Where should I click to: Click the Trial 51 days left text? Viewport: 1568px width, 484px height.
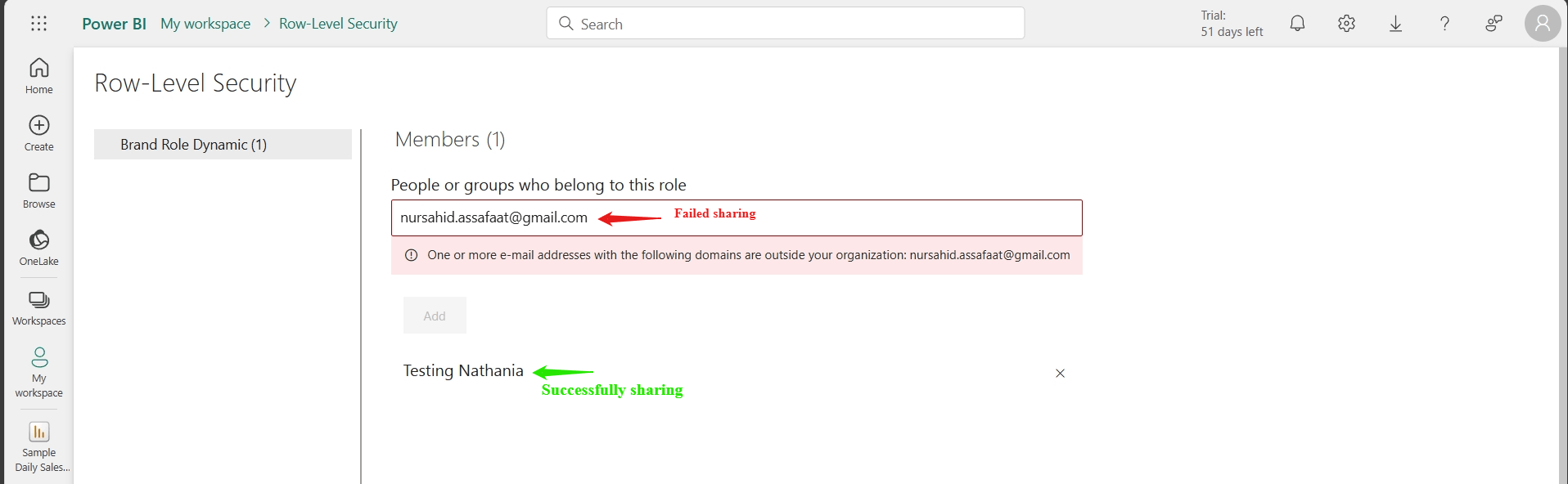click(1232, 24)
